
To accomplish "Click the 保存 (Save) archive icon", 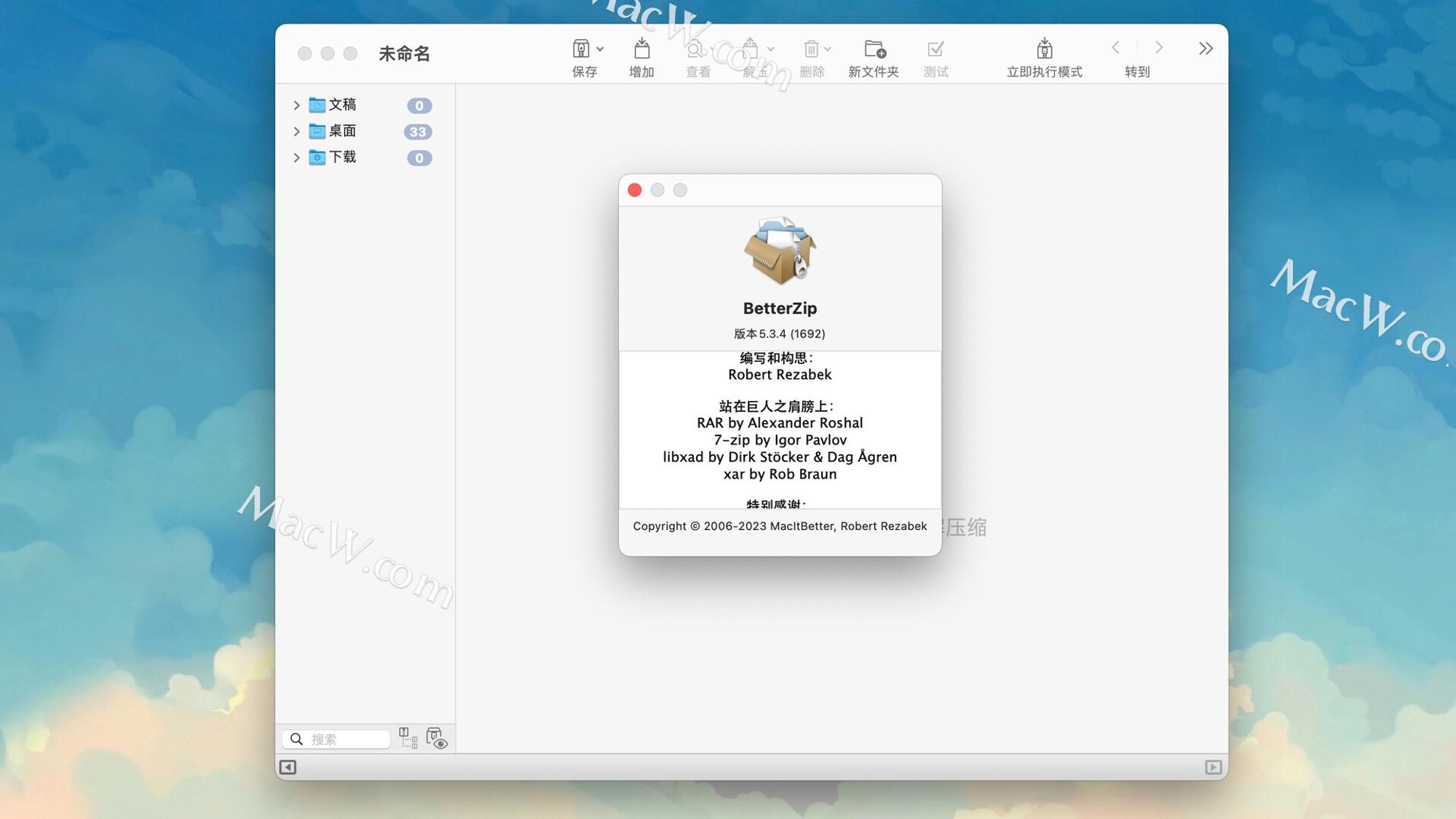I will point(581,48).
